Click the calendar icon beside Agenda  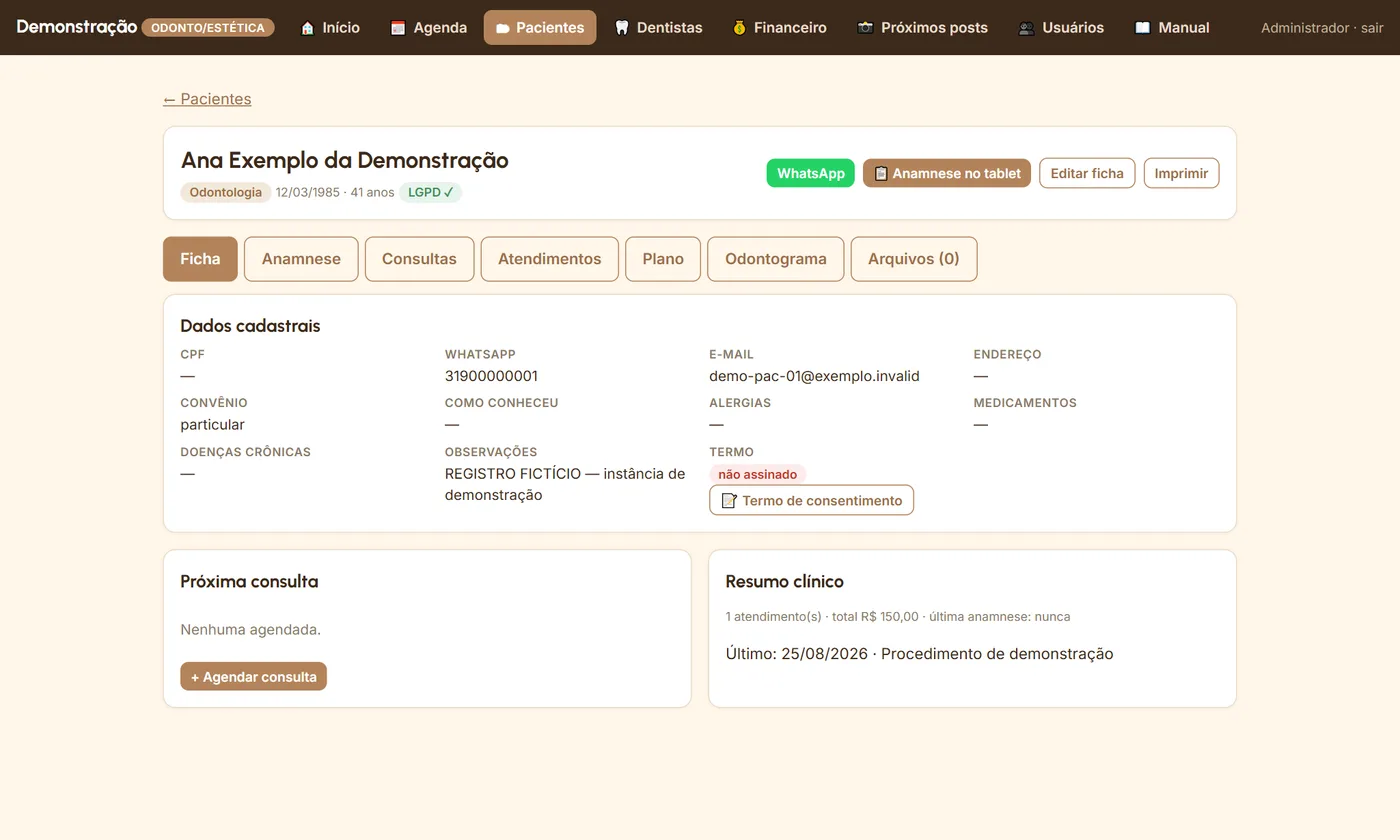point(398,28)
